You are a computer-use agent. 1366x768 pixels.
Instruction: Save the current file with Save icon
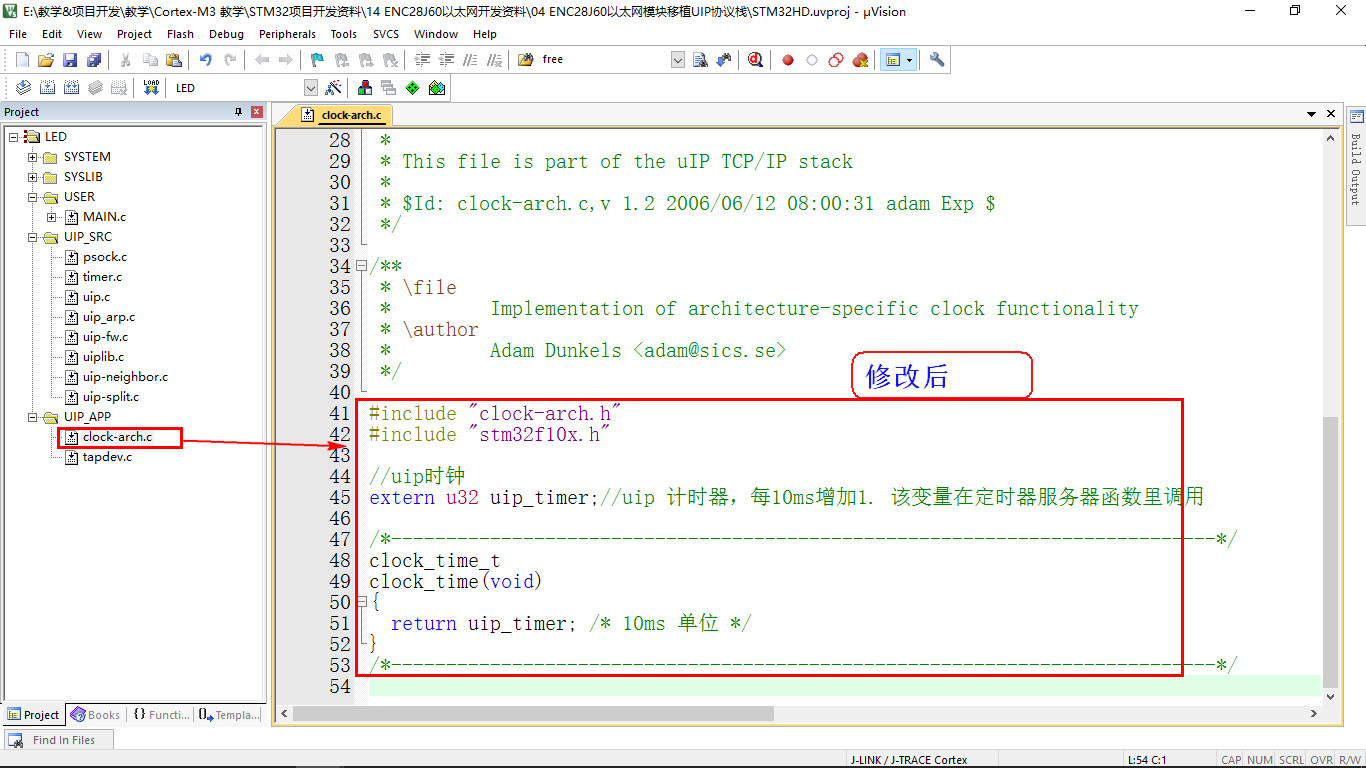click(x=70, y=60)
